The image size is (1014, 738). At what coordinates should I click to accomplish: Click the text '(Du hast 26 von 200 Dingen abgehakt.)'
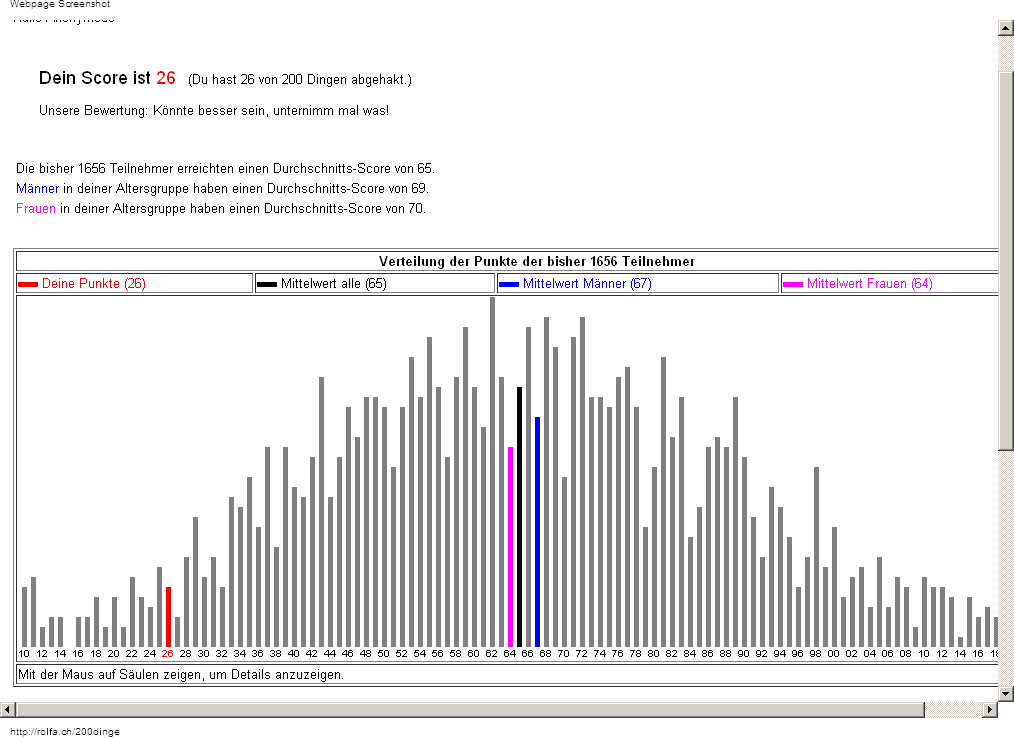click(300, 80)
